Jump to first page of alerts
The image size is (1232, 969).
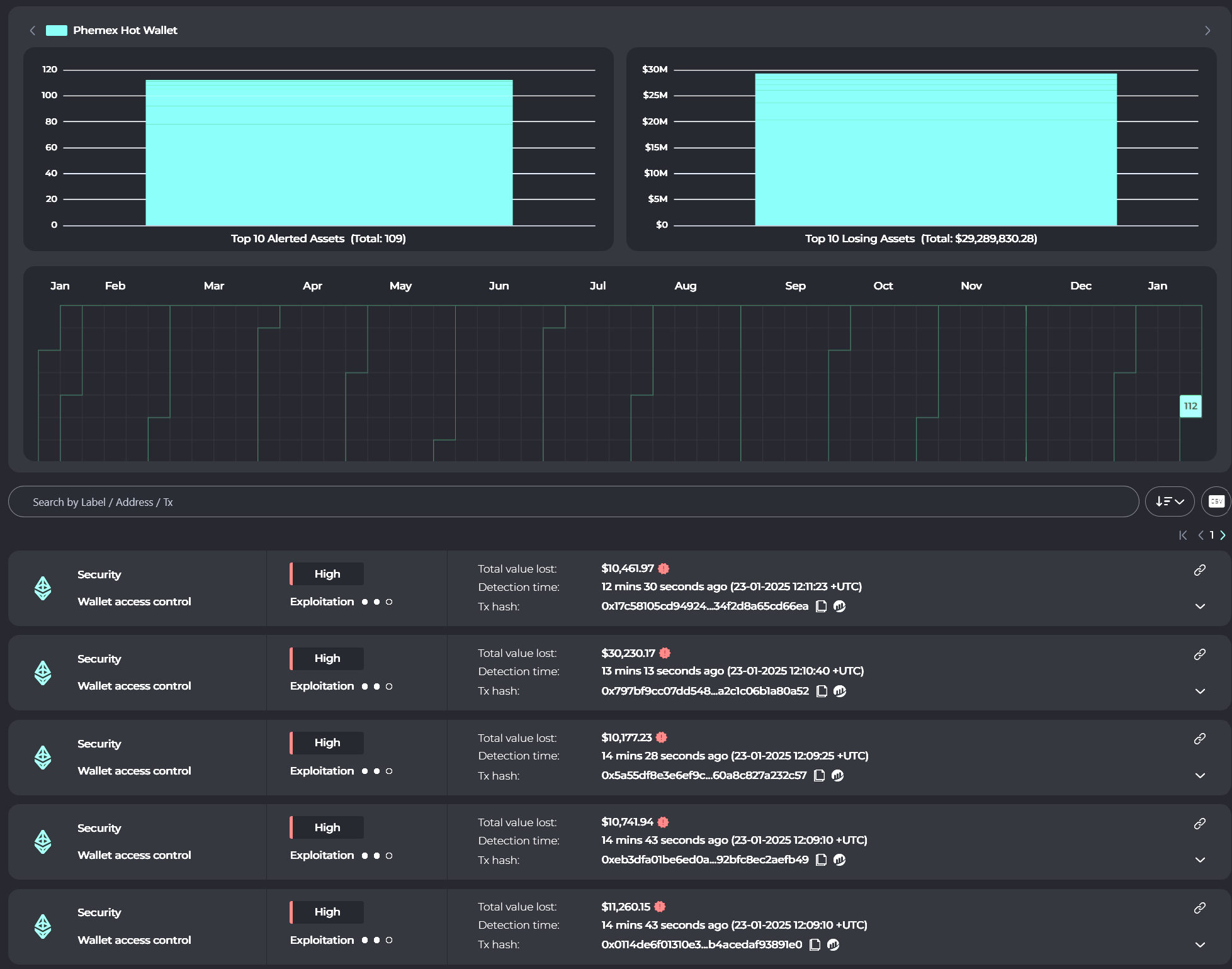[x=1183, y=535]
